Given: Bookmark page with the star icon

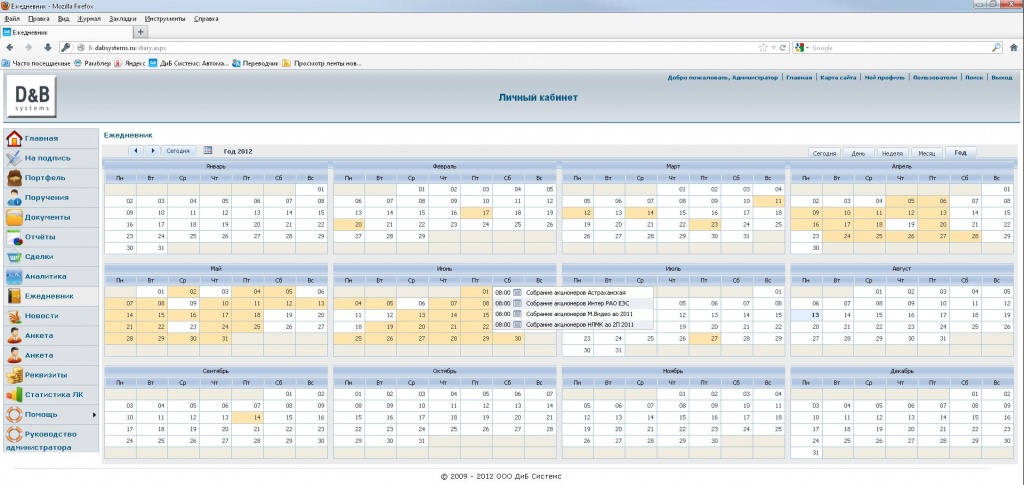Looking at the screenshot, I should point(763,48).
